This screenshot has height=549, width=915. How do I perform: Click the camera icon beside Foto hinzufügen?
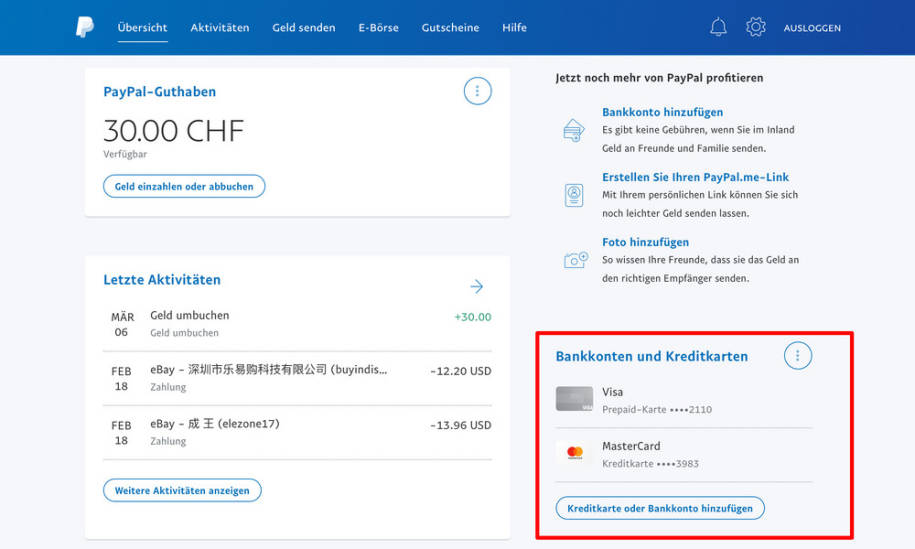point(575,260)
